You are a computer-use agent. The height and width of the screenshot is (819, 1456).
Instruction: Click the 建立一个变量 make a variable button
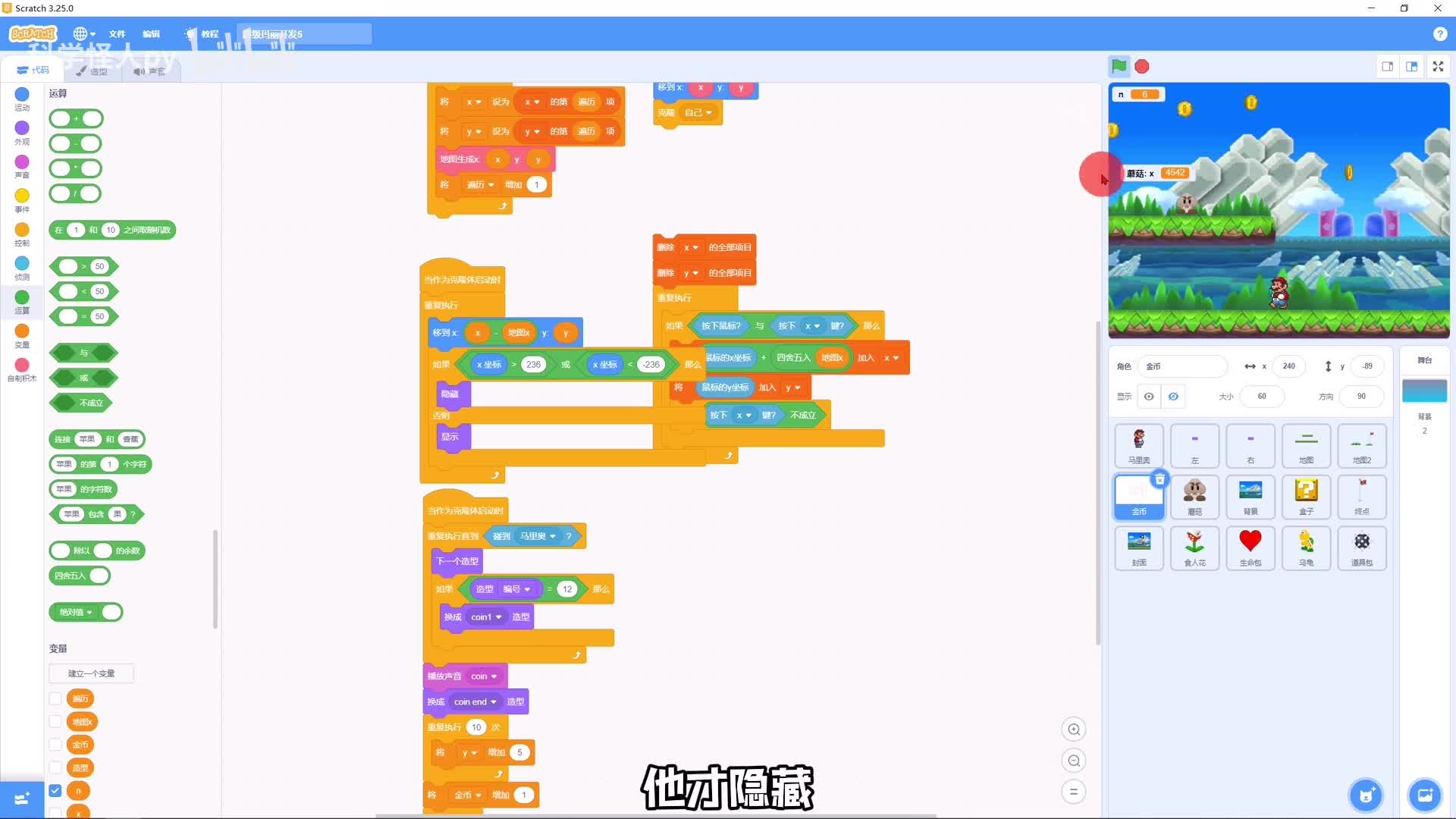tap(91, 673)
